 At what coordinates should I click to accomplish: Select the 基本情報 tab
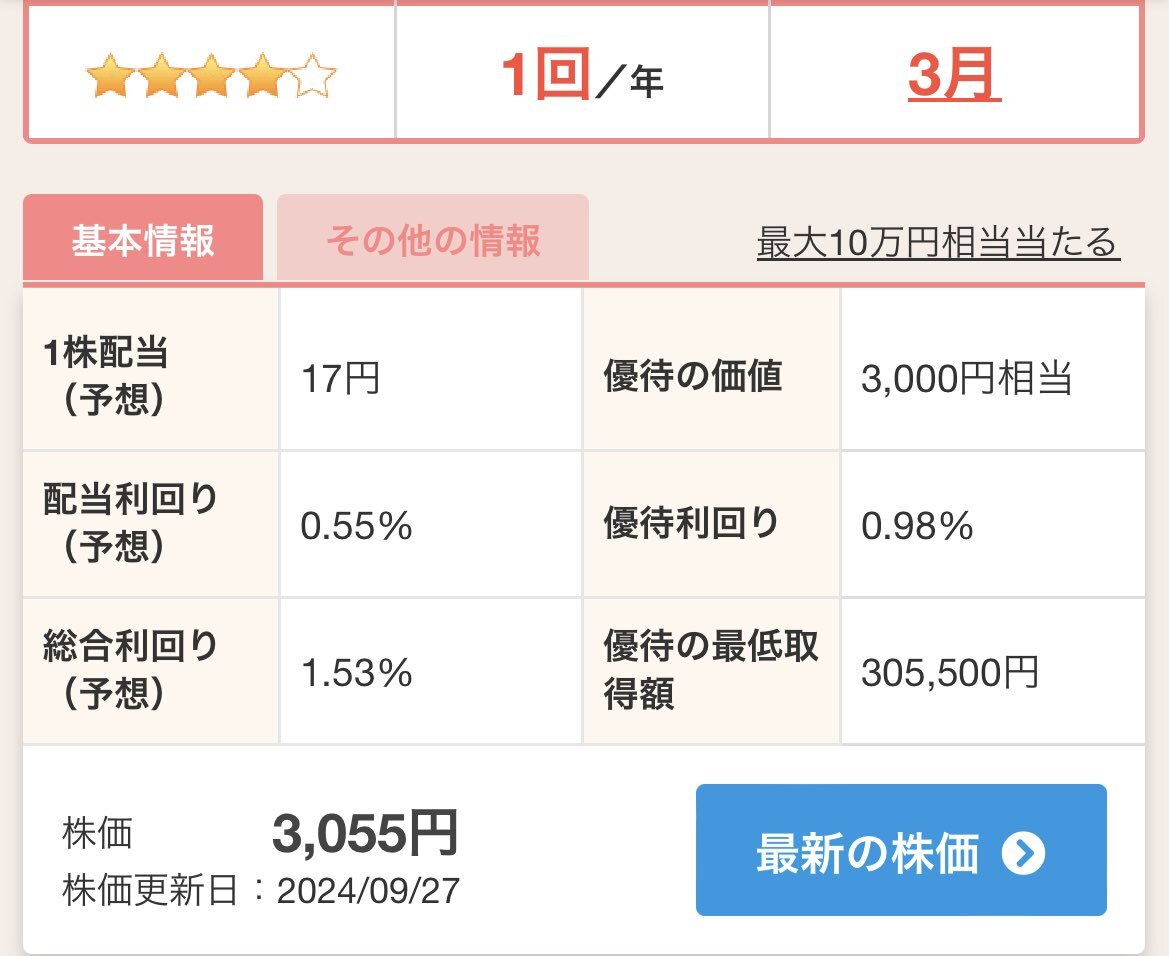click(x=143, y=241)
